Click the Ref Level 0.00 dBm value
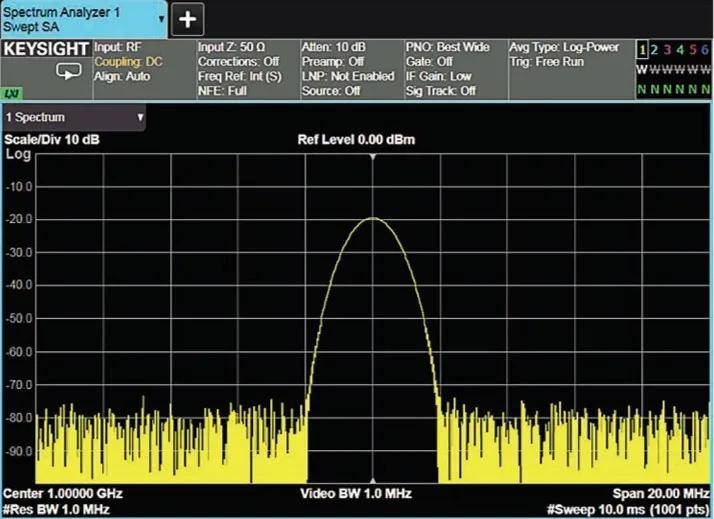The width and height of the screenshot is (714, 519). point(356,140)
